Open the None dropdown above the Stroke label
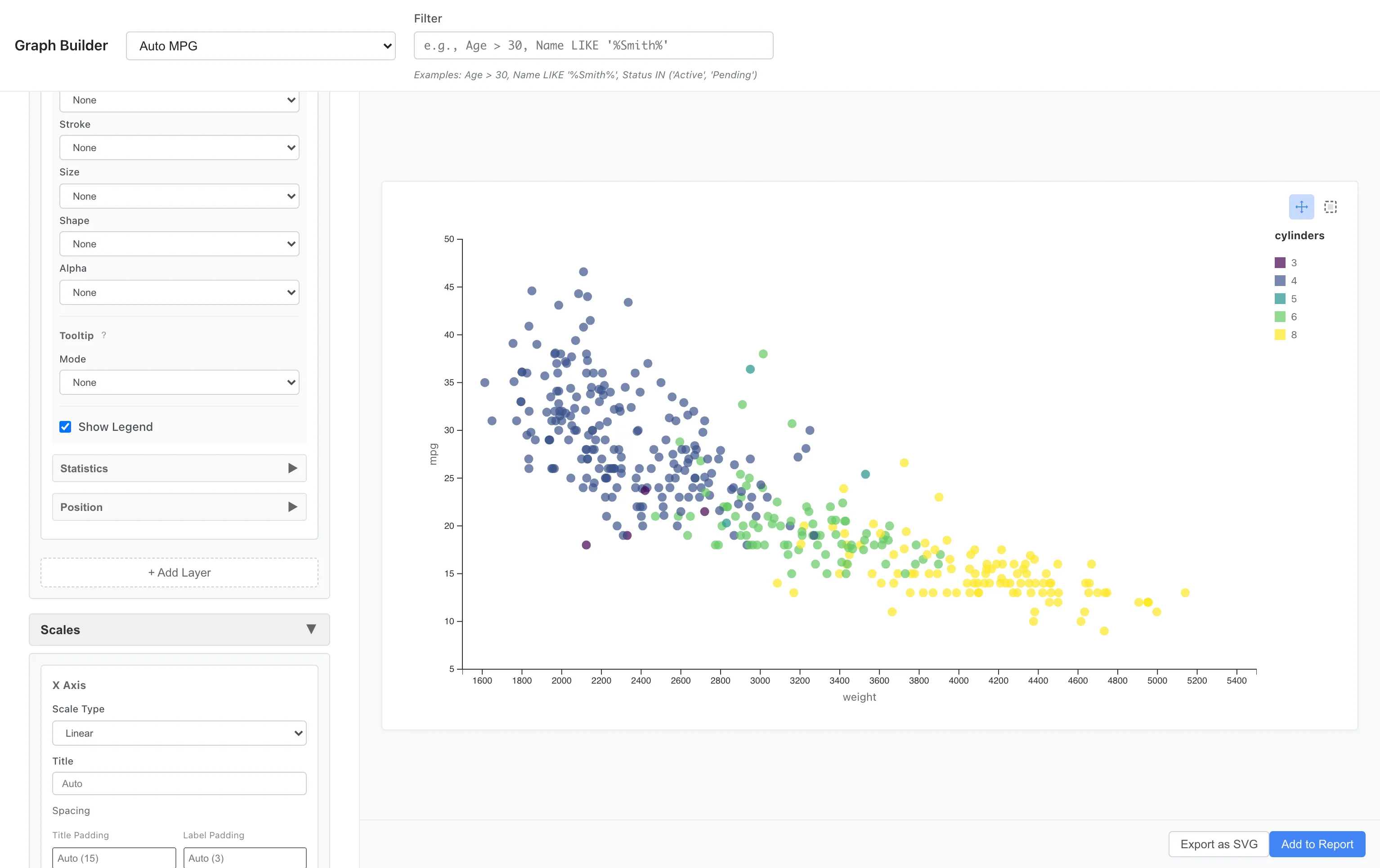 (x=179, y=100)
